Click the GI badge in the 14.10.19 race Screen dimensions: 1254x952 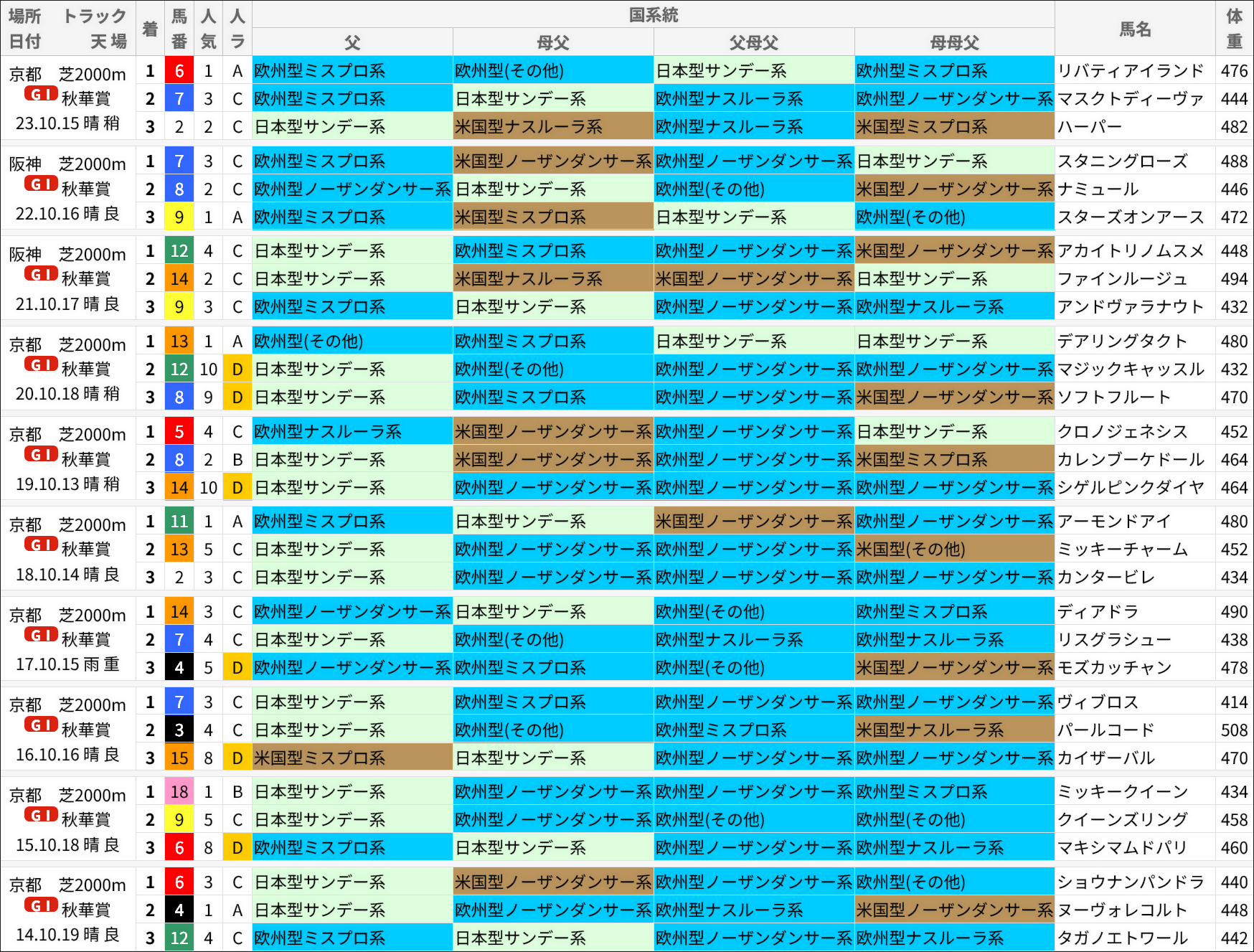pos(41,905)
